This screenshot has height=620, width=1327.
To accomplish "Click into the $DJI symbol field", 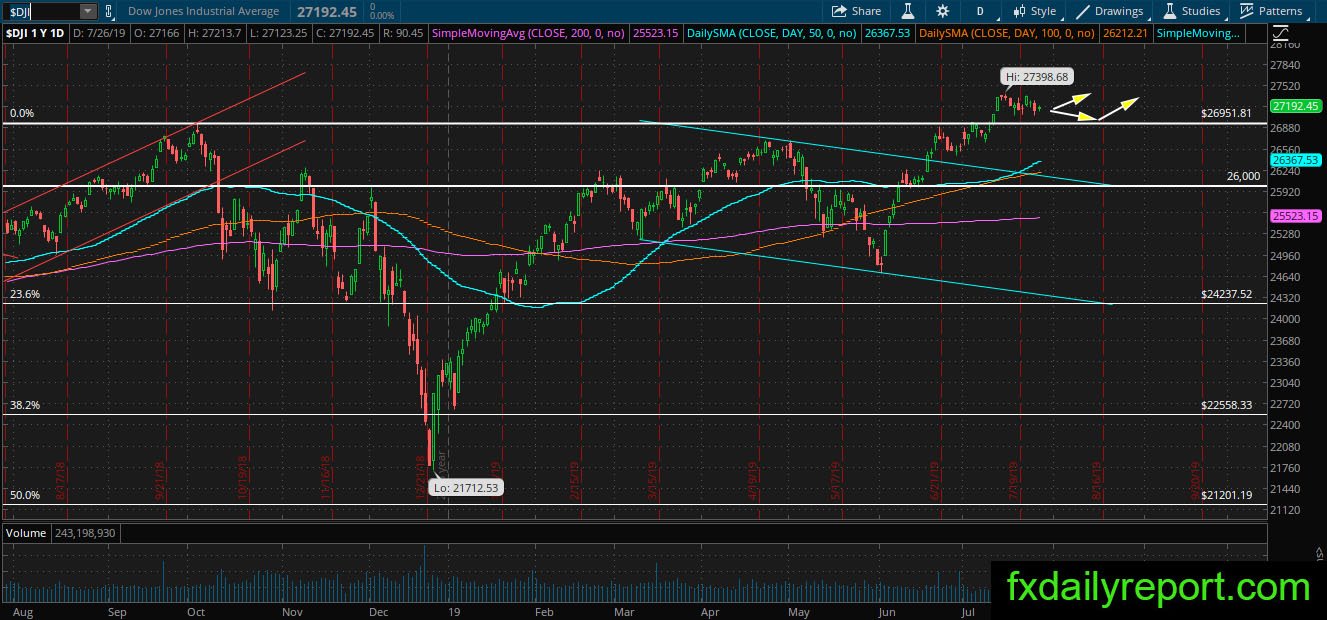I will pyautogui.click(x=40, y=11).
